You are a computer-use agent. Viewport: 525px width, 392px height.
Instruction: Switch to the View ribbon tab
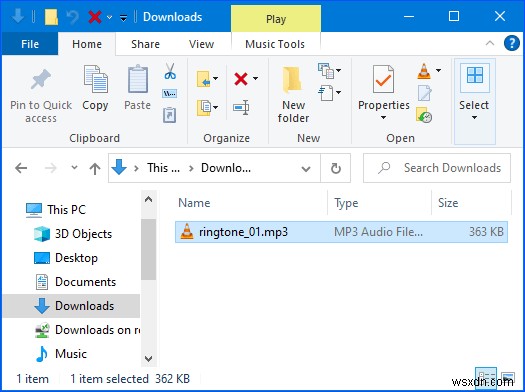[x=201, y=44]
